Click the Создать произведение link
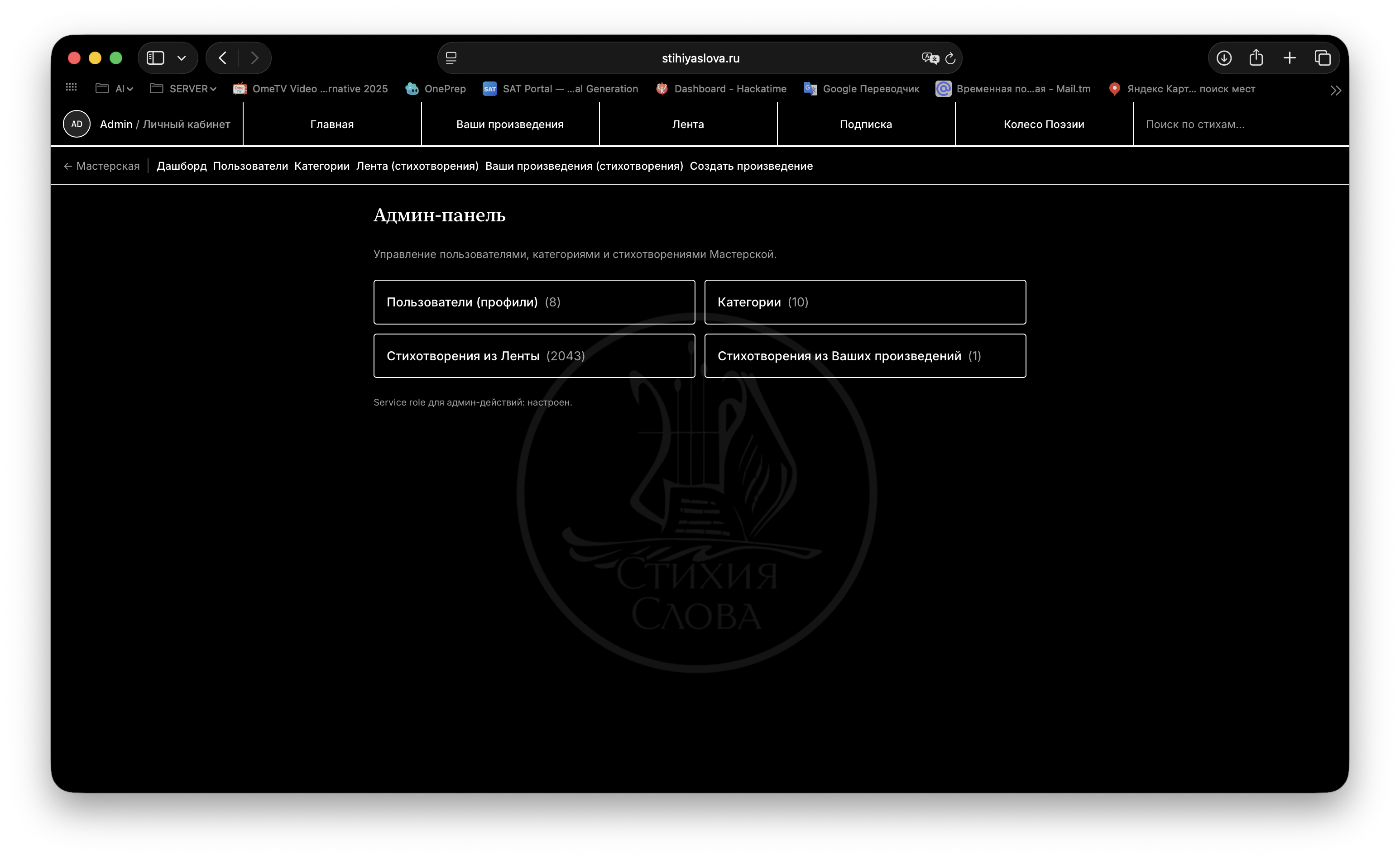 pyautogui.click(x=751, y=166)
